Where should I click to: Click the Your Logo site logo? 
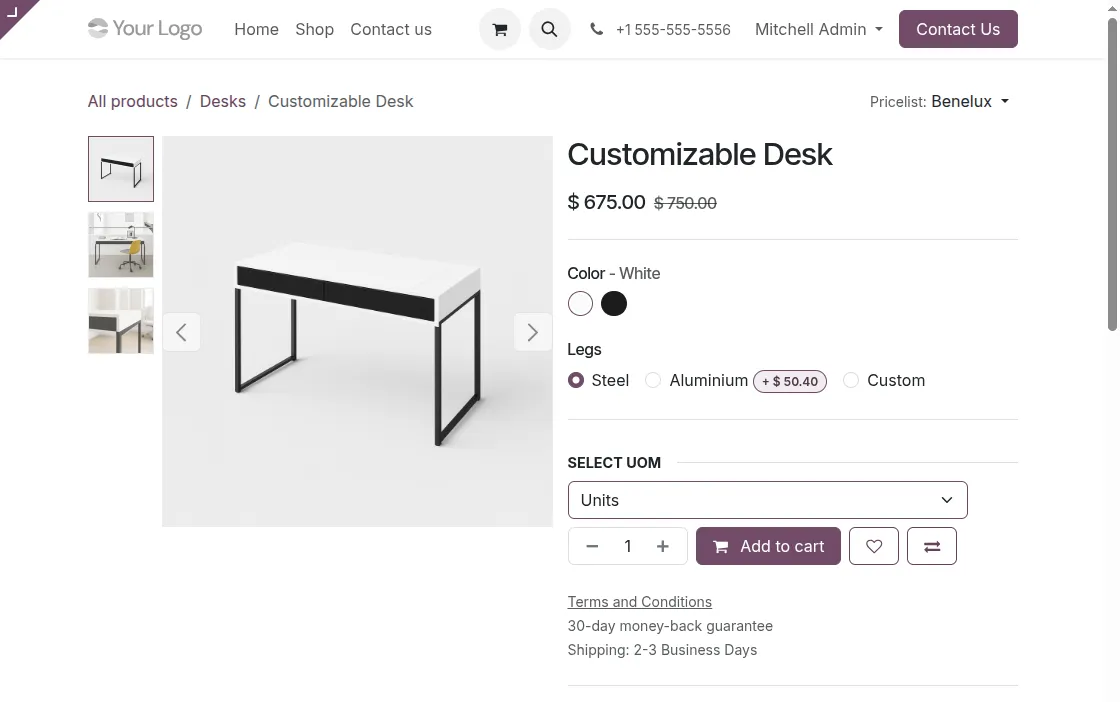coord(144,29)
